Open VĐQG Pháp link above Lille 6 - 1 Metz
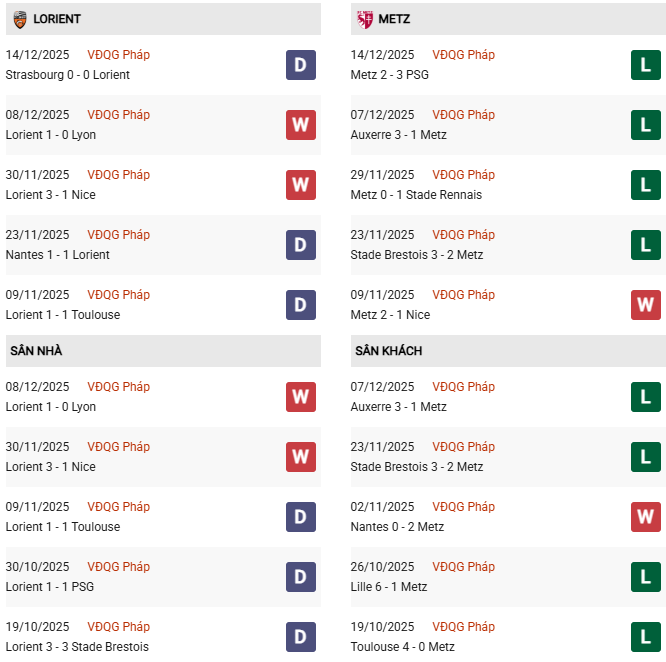Image resolution: width=666 pixels, height=662 pixels. pos(463,567)
